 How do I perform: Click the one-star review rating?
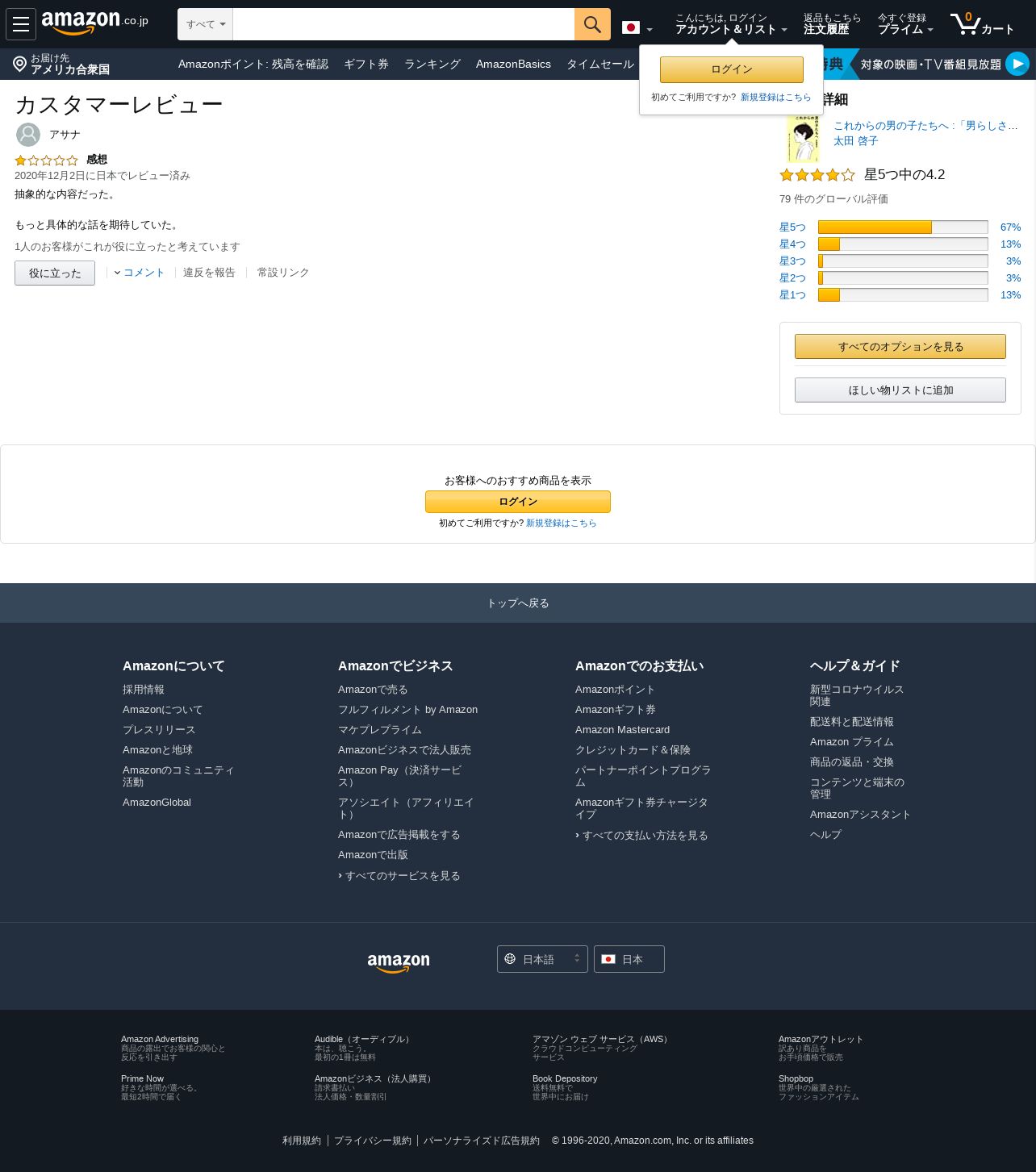coord(46,160)
